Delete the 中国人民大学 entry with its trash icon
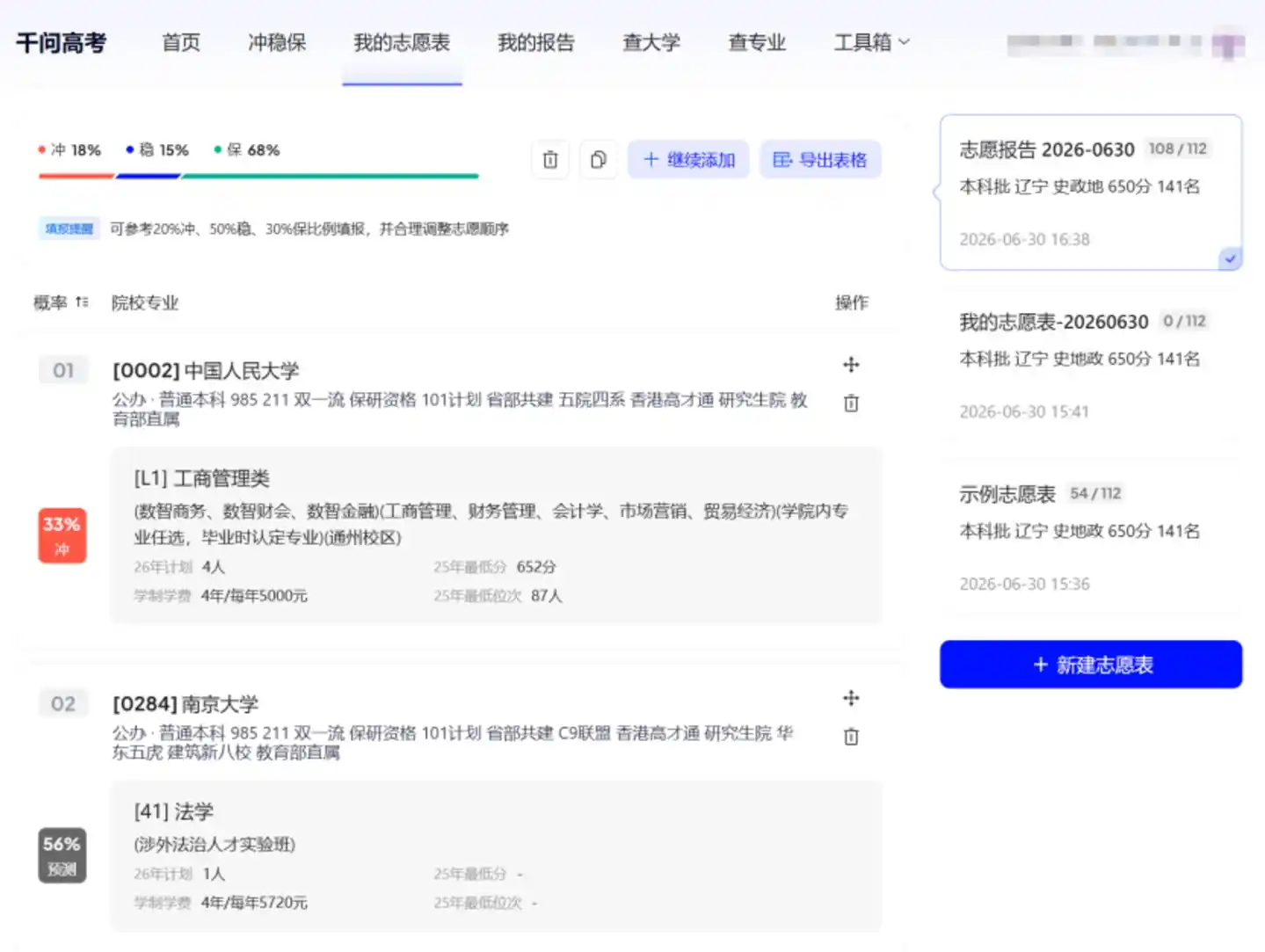The width and height of the screenshot is (1265, 952). (x=851, y=403)
